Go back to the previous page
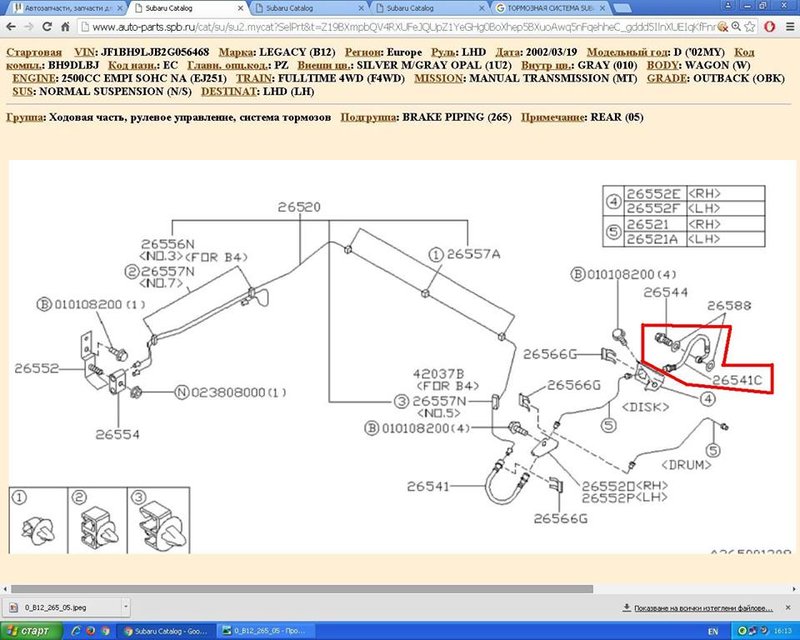This screenshot has width=800, height=640. point(11,27)
